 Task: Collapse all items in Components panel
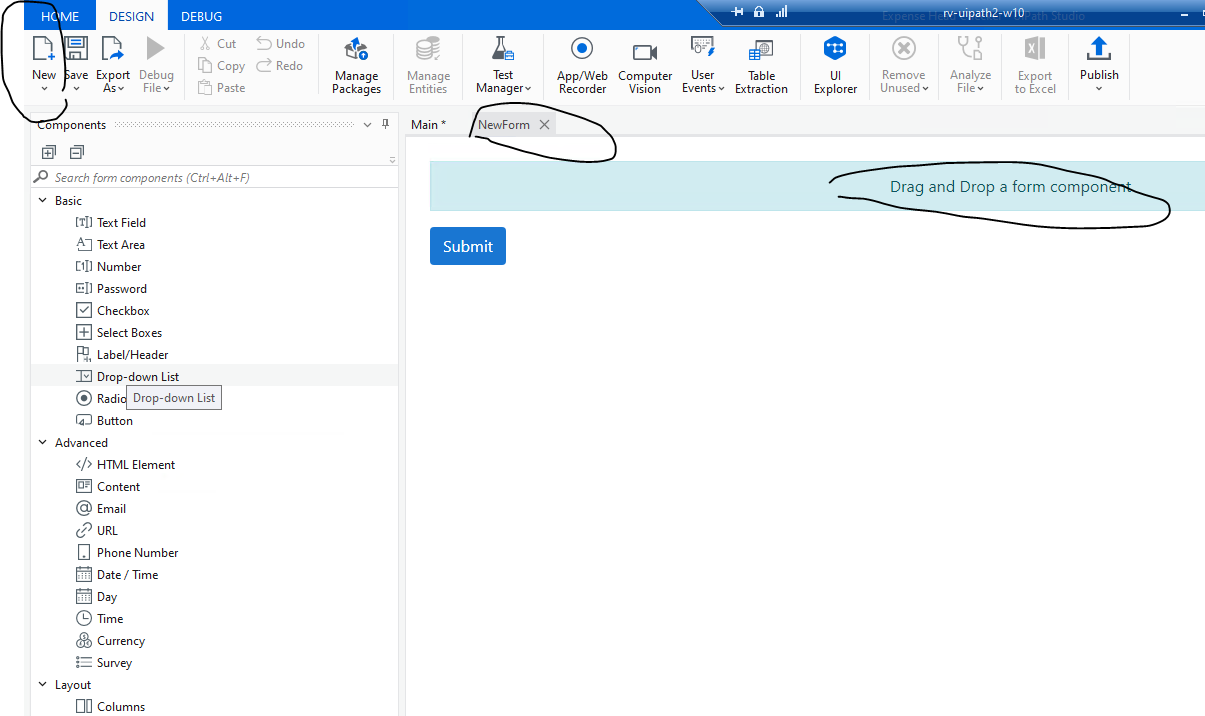click(x=77, y=152)
